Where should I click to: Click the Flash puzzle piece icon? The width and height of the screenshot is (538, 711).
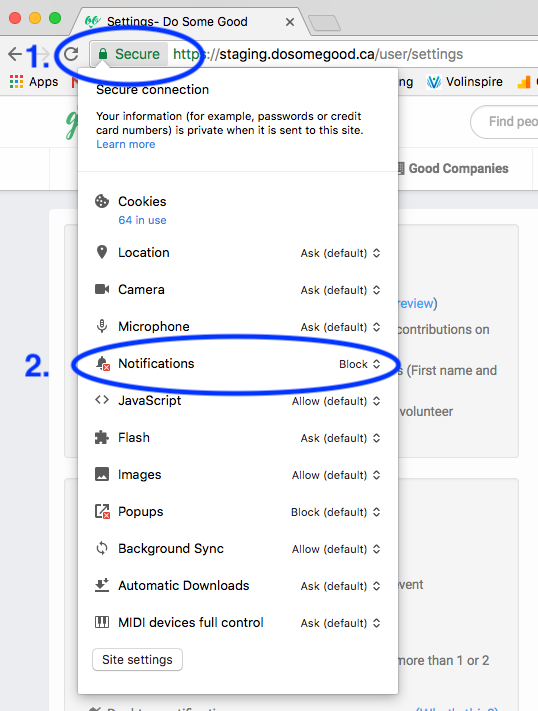[x=102, y=438]
